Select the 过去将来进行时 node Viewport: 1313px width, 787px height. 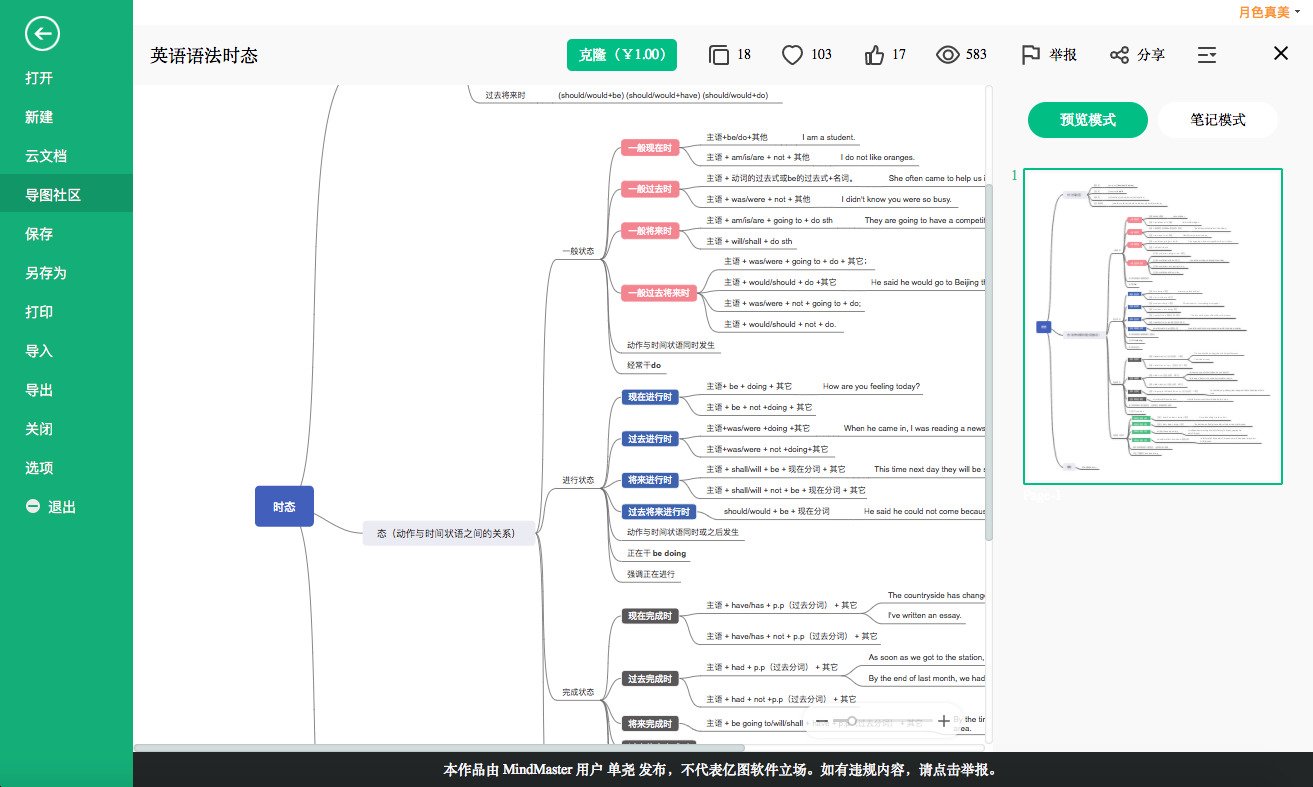pos(659,511)
